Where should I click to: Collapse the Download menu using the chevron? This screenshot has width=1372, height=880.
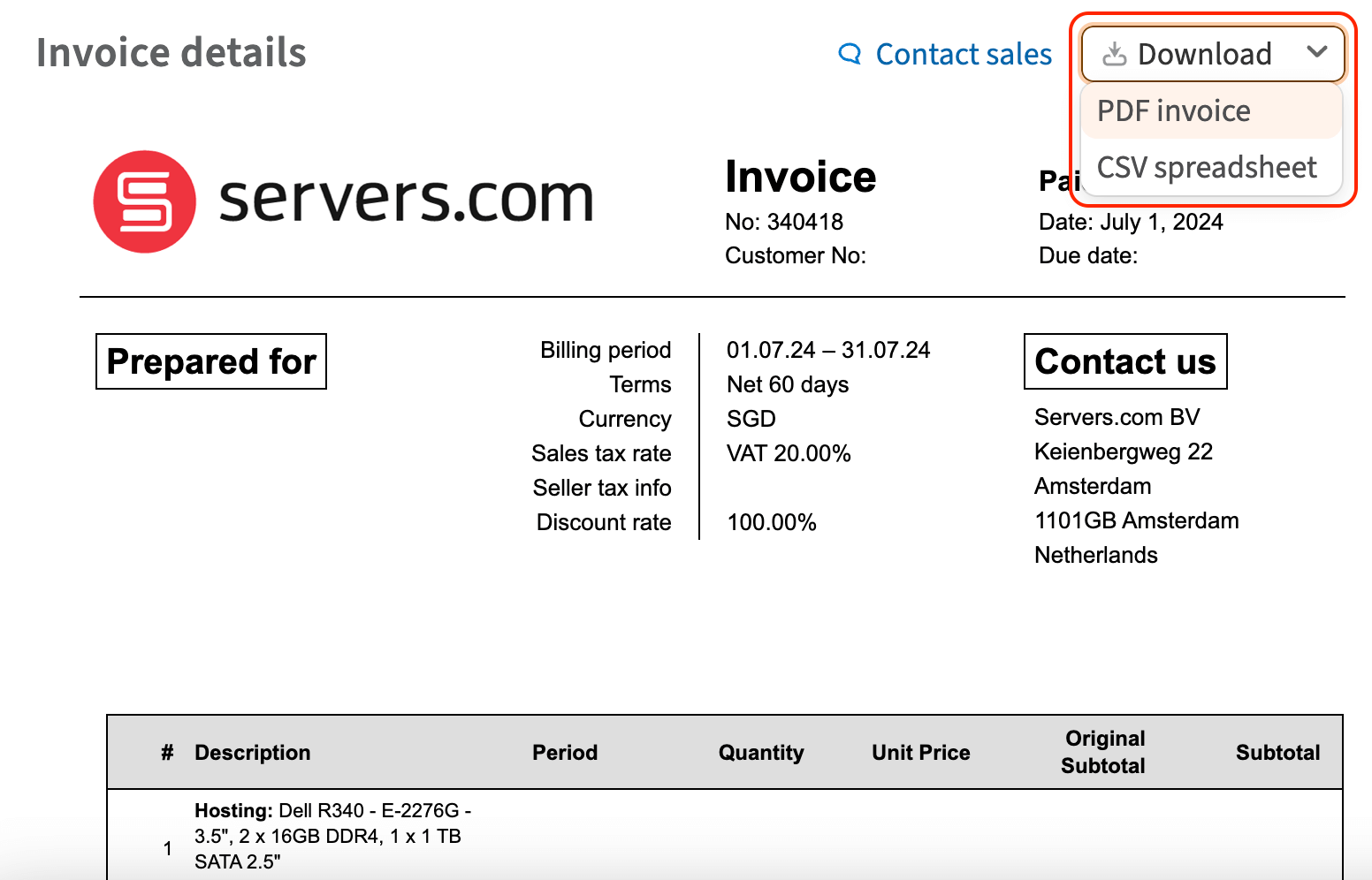pyautogui.click(x=1316, y=52)
